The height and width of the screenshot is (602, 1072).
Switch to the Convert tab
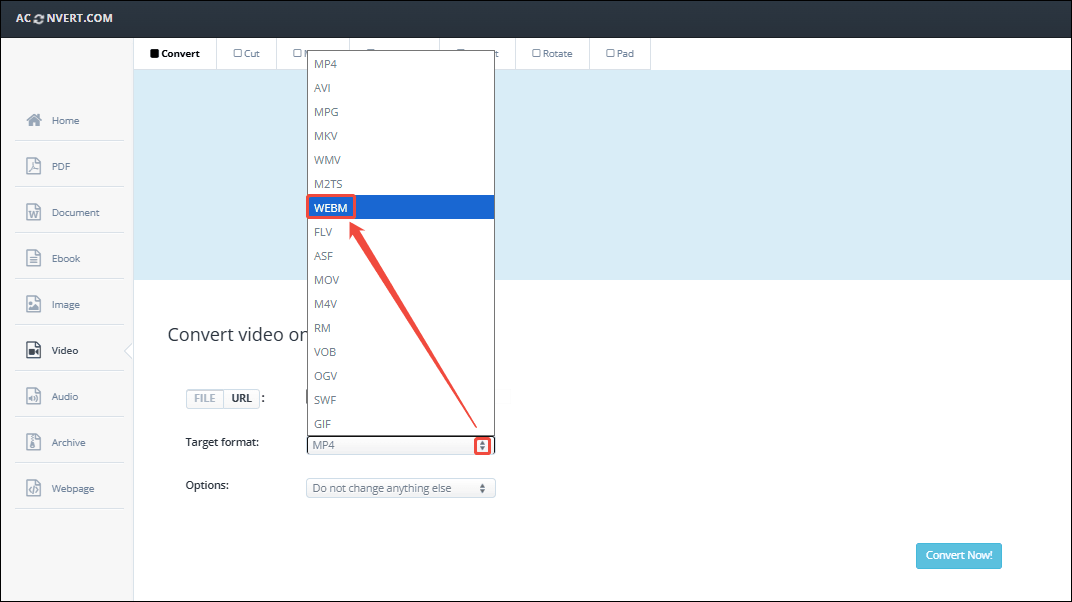click(175, 53)
